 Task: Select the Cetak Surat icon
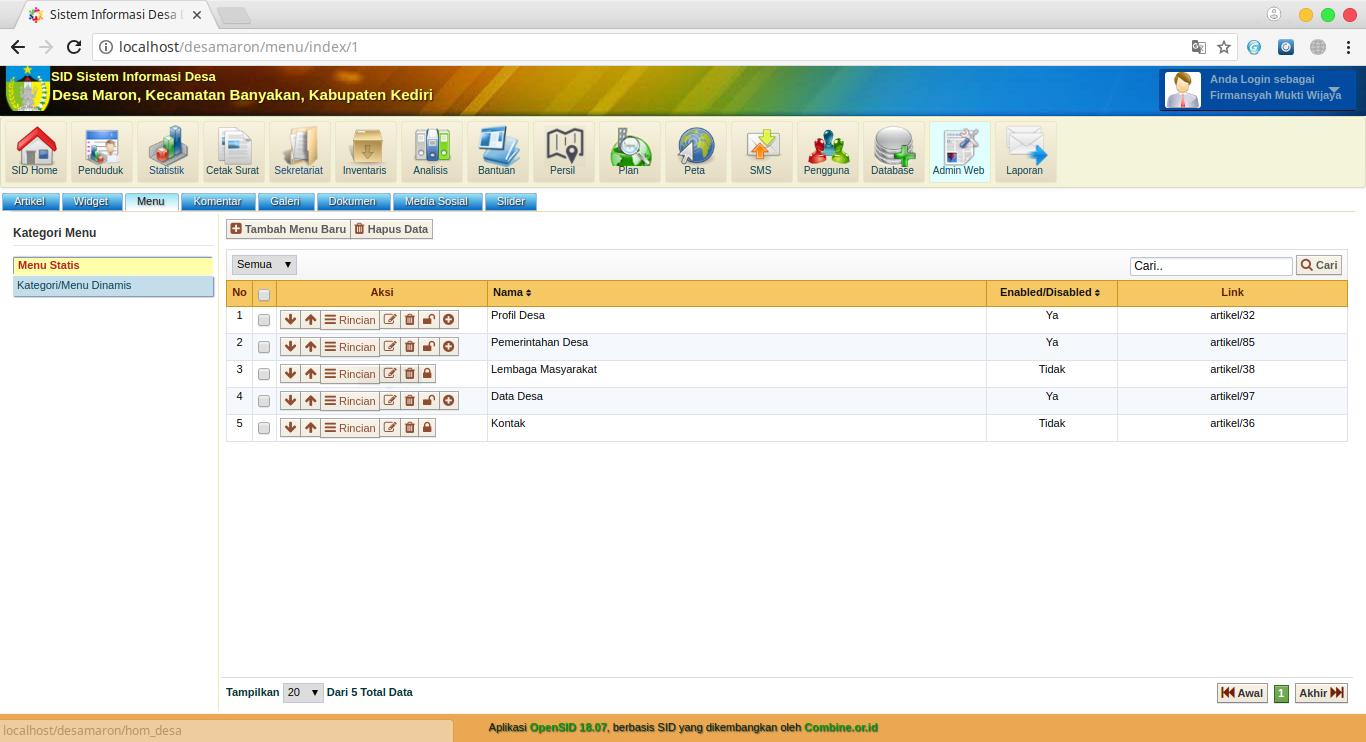tap(232, 150)
